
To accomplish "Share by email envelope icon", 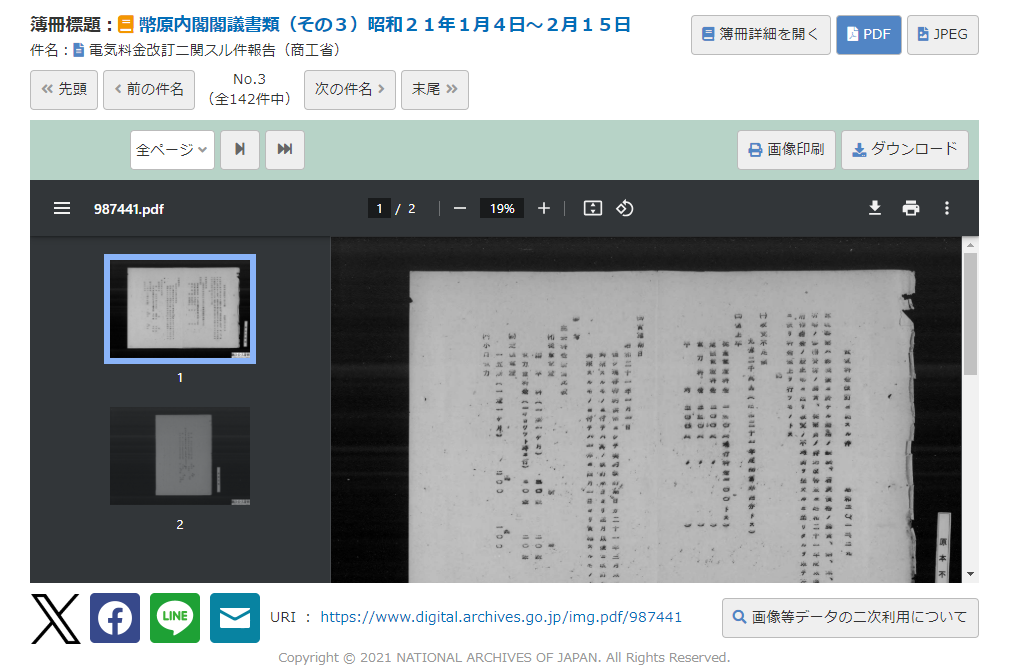I will [x=235, y=618].
